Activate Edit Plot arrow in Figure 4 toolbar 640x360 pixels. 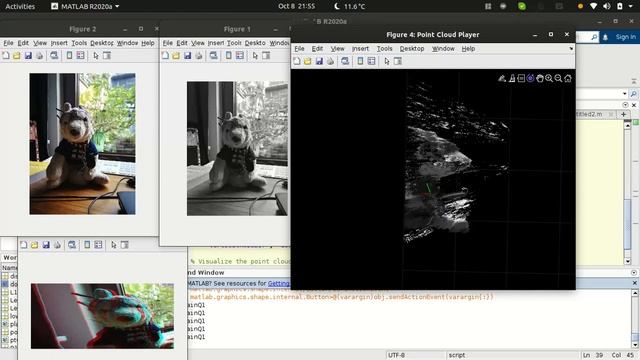coord(387,61)
